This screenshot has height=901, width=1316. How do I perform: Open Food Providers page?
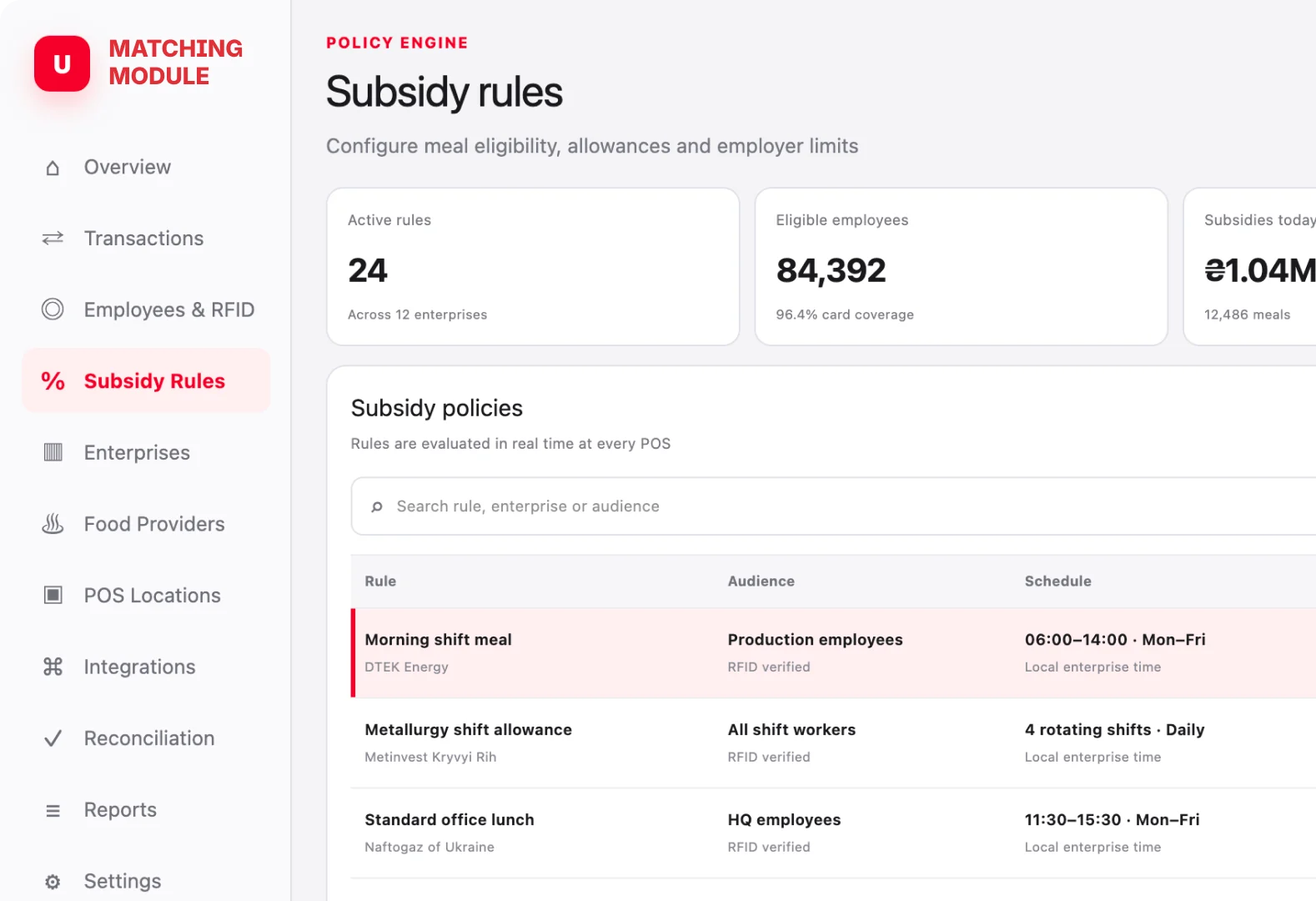tap(146, 524)
